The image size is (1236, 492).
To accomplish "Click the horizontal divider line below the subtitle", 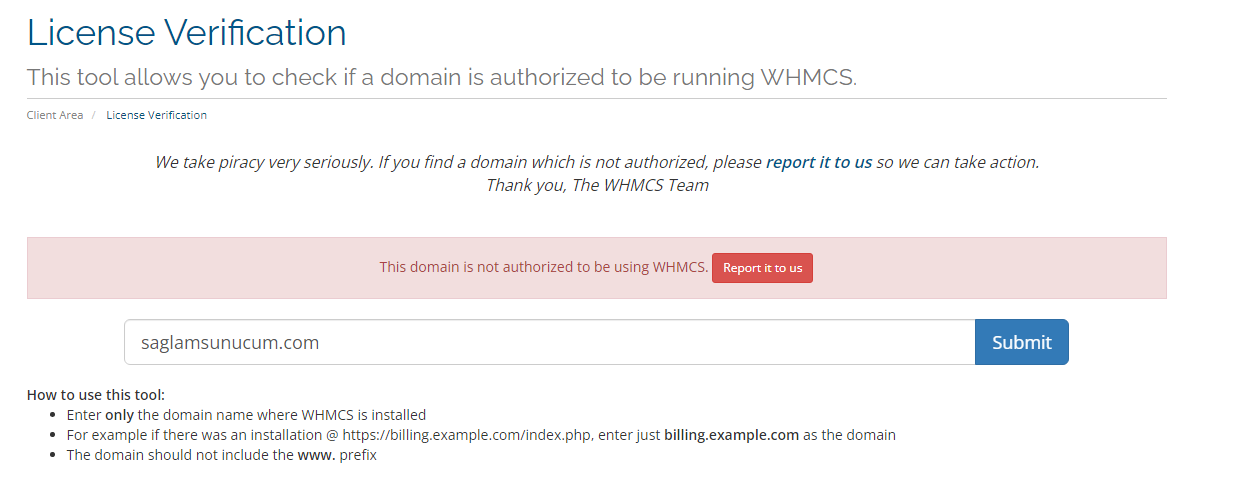I will (x=597, y=98).
